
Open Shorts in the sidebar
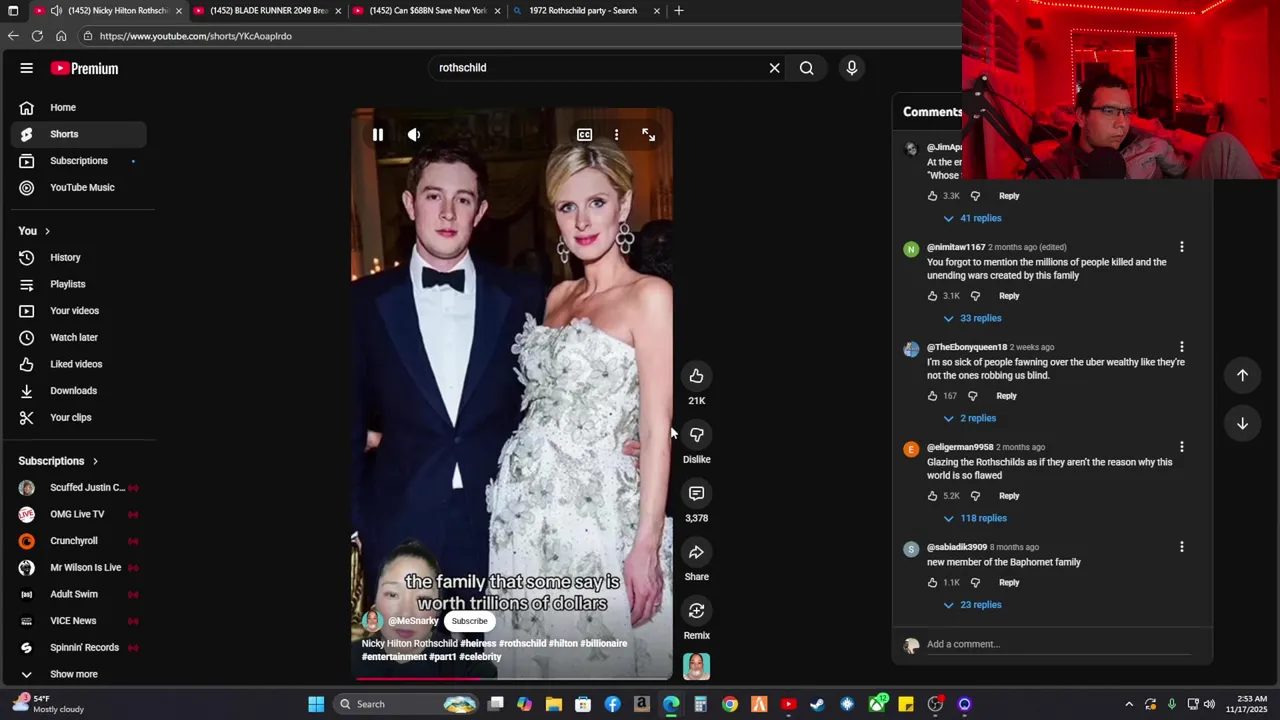tap(78, 134)
